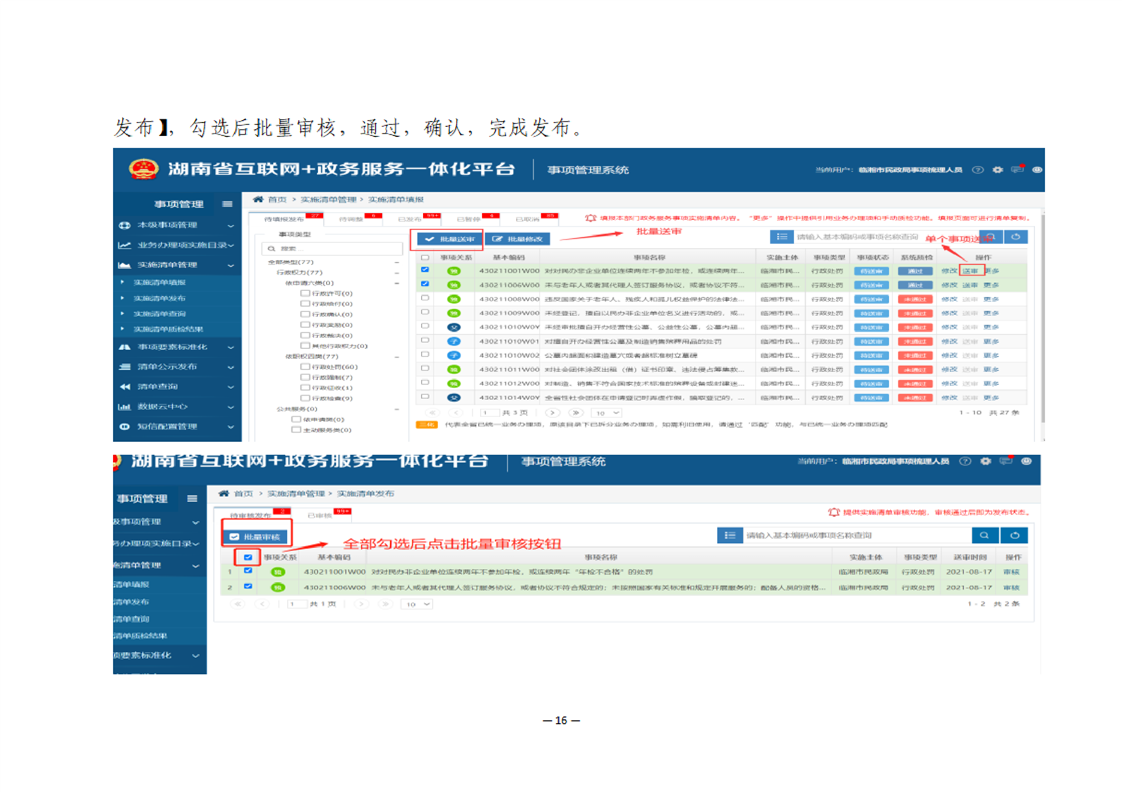Open the help question-mark icon in top header
1122x792 pixels.
(978, 170)
